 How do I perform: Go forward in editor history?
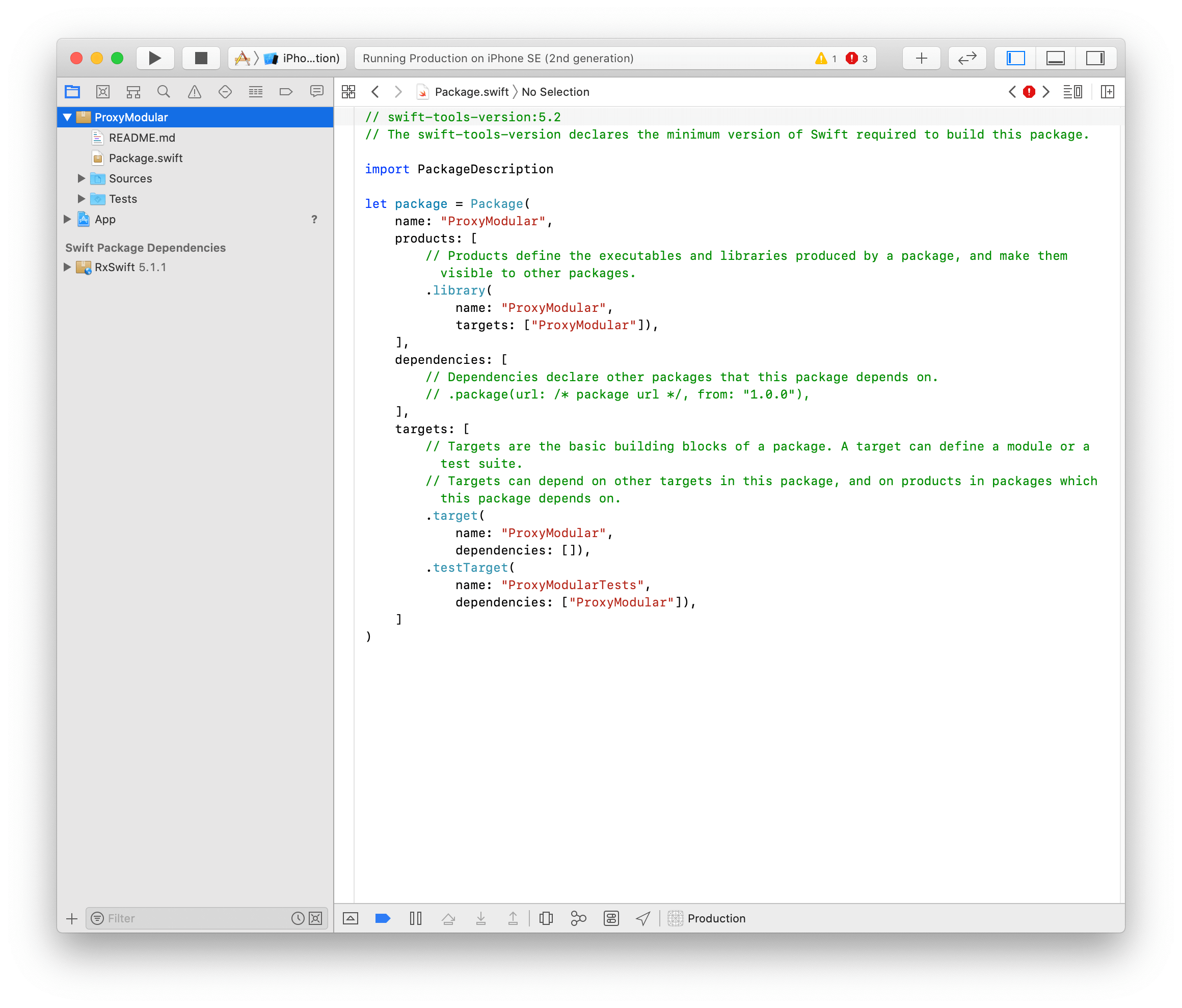click(398, 92)
